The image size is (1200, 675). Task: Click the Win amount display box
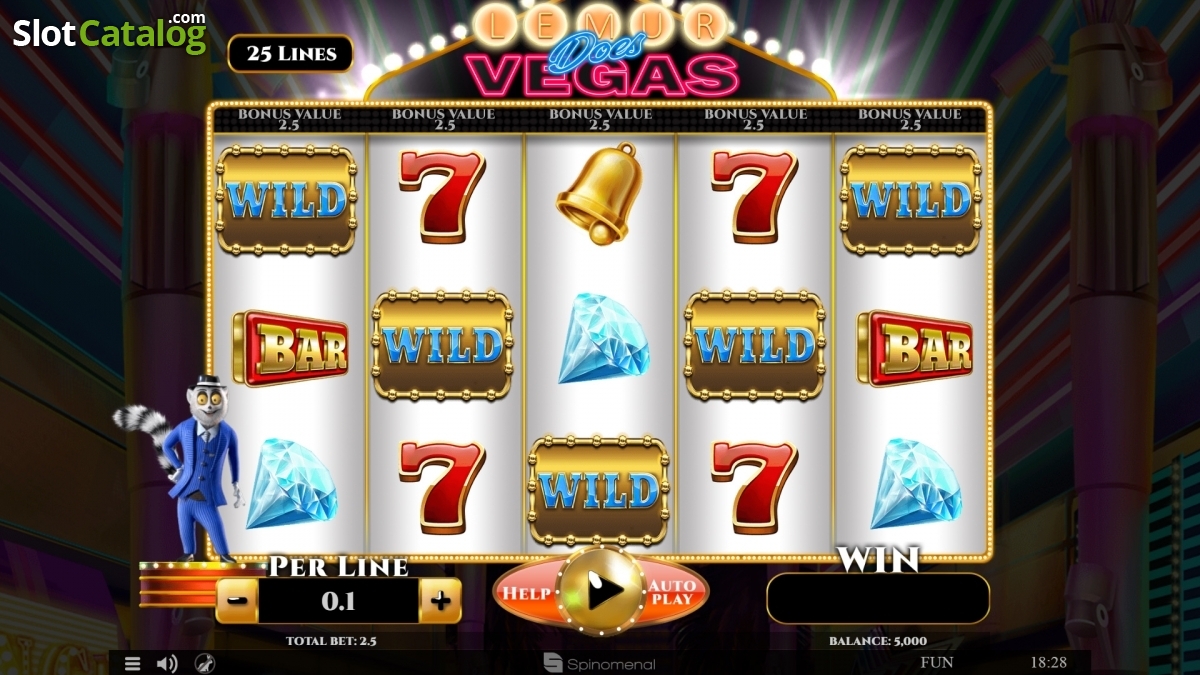(x=878, y=598)
